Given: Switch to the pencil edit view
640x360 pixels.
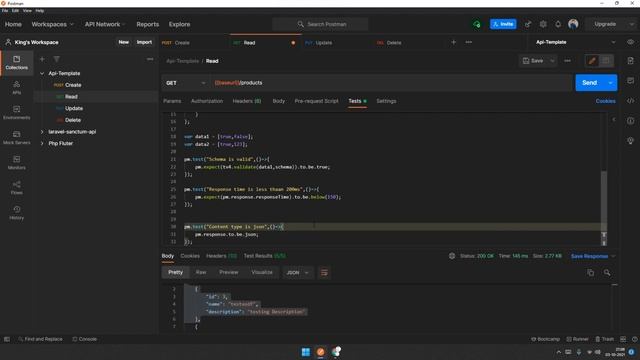Looking at the screenshot, I should pyautogui.click(x=592, y=61).
